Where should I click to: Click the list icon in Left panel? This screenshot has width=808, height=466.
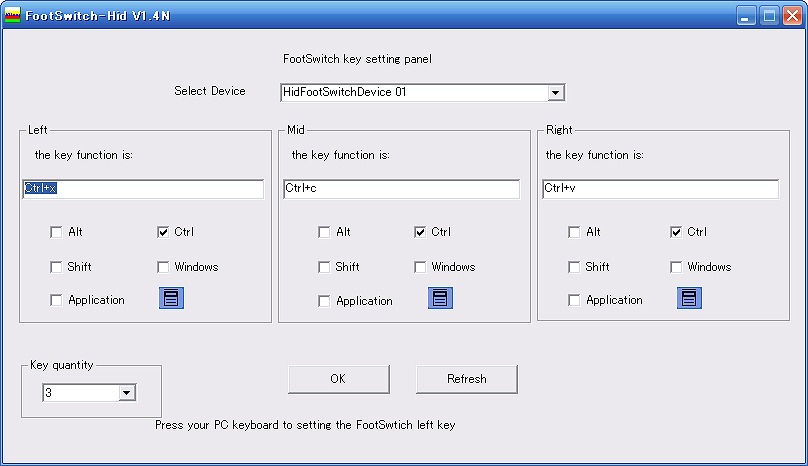(171, 297)
